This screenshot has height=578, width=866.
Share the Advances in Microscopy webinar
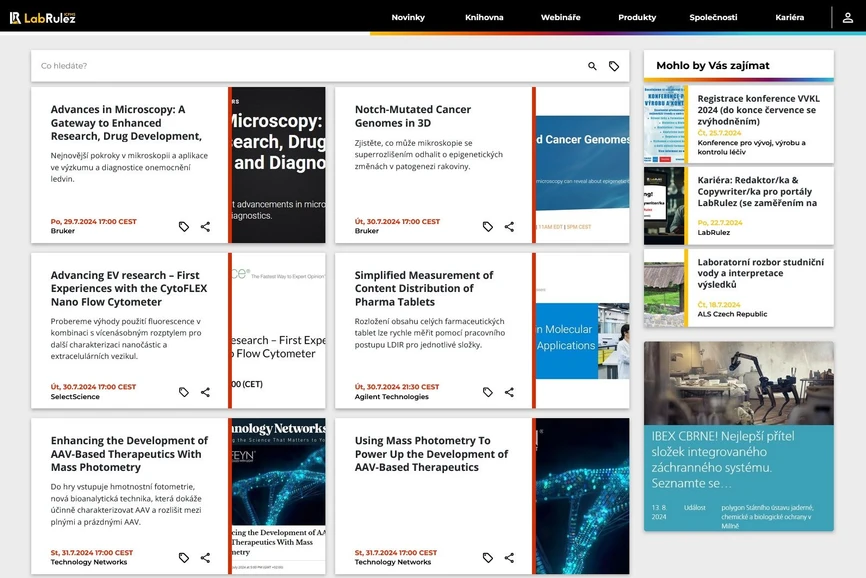click(205, 226)
